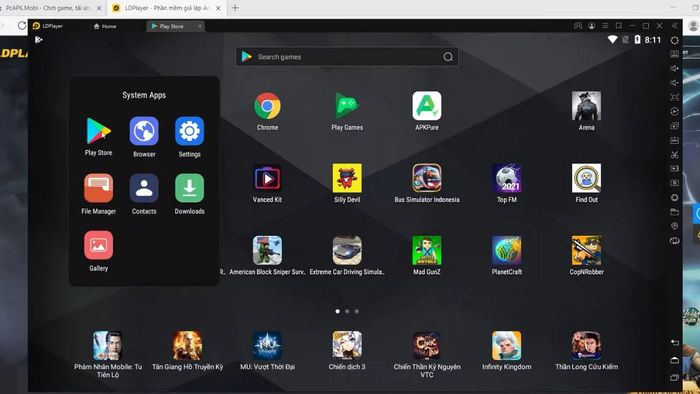Open Tân Giang Hồ Truyền Kỳ game
This screenshot has height=394, width=700.
tap(188, 346)
